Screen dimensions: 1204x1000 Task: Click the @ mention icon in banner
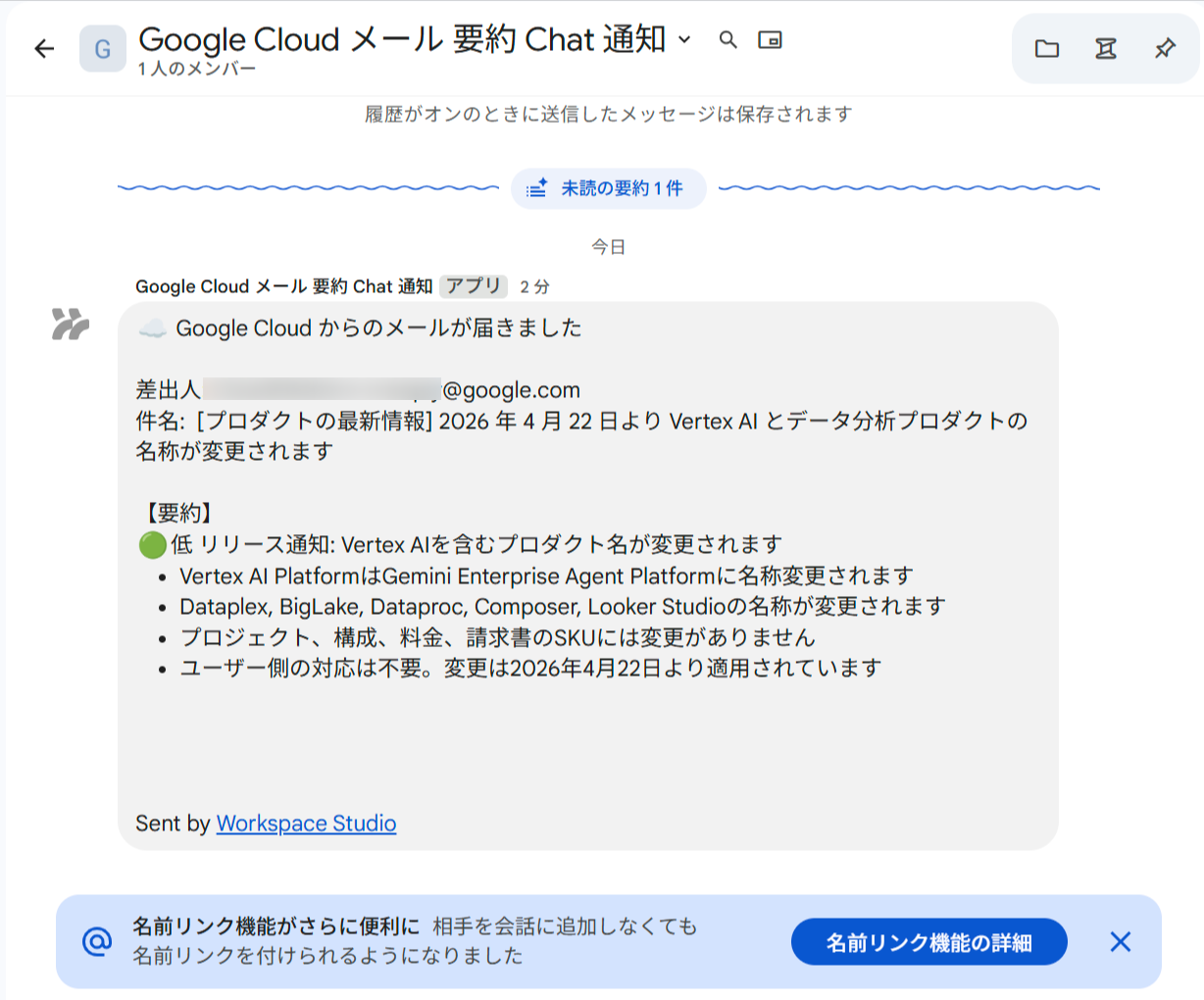point(97,941)
